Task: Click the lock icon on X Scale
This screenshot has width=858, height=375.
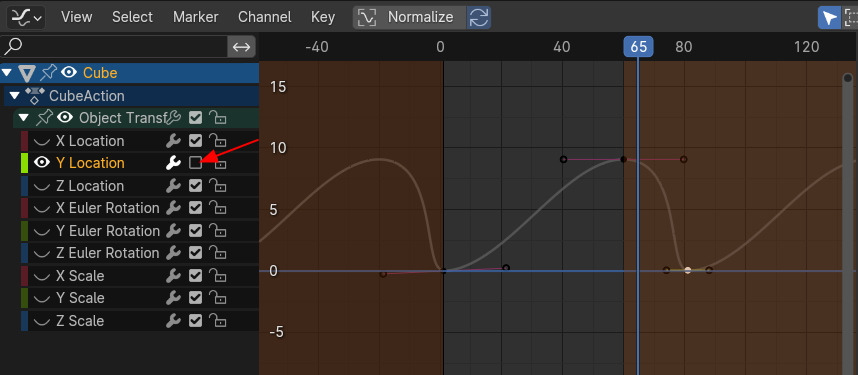Action: click(218, 275)
